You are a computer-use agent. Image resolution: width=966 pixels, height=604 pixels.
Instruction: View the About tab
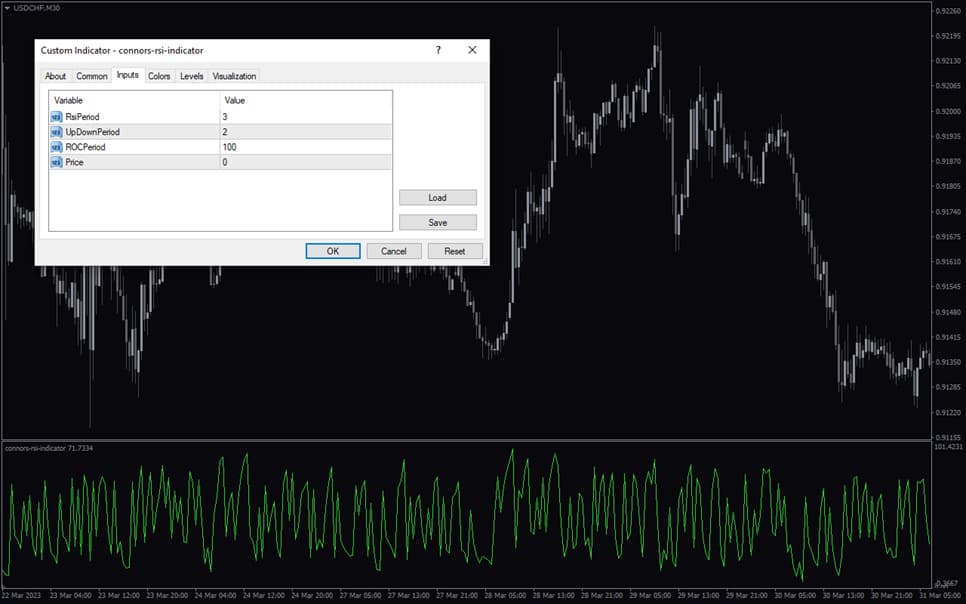coord(56,75)
